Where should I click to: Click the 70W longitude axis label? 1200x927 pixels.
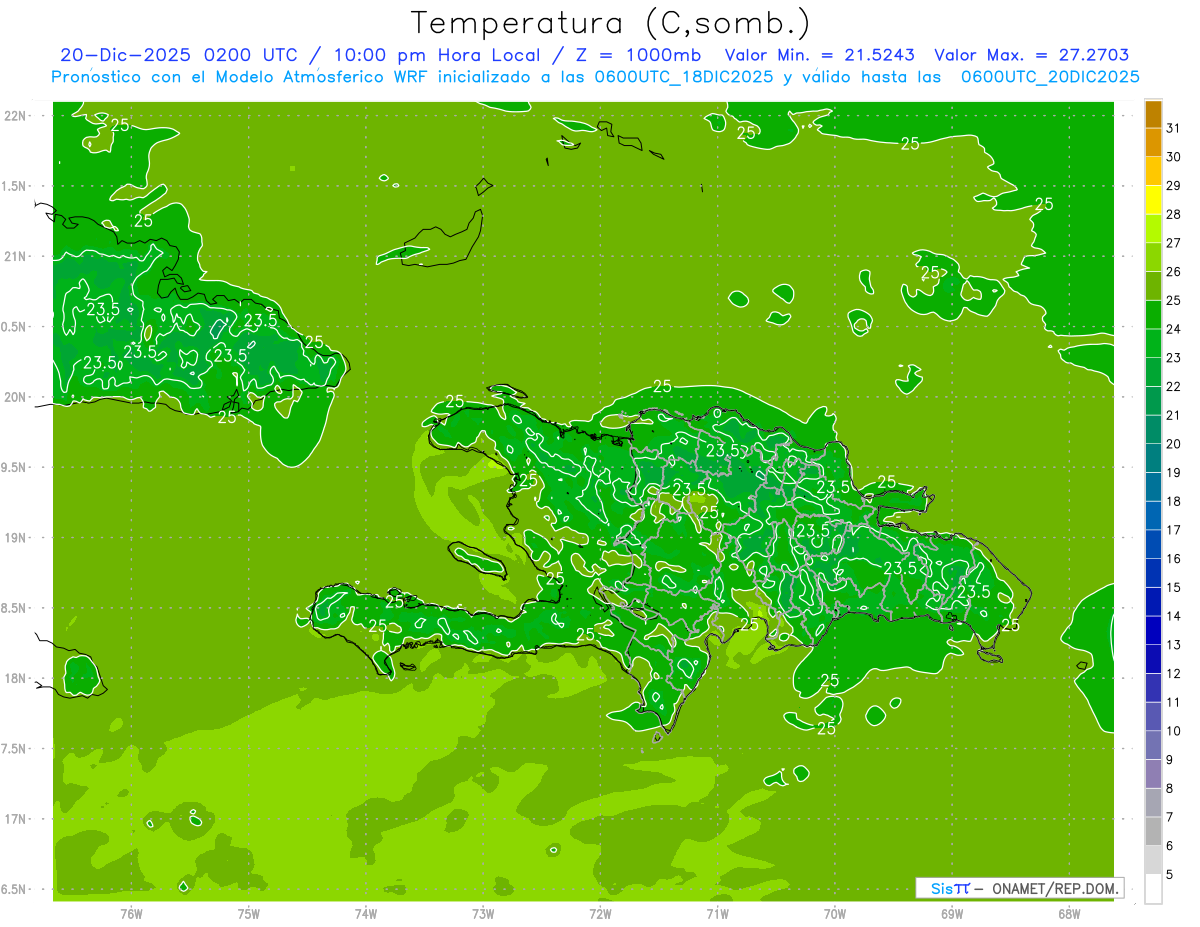coord(835,913)
